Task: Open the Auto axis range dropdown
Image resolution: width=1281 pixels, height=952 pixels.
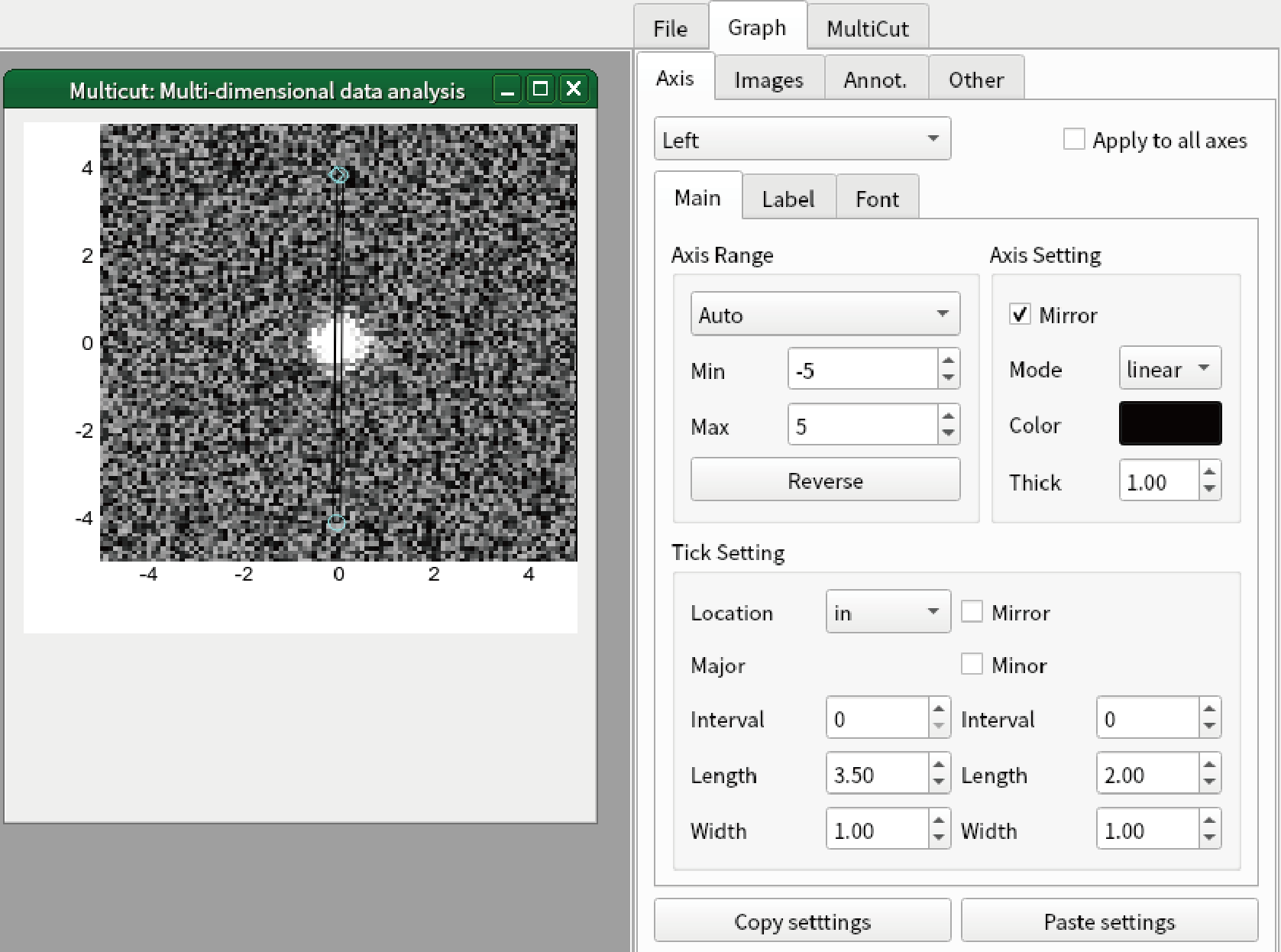Action: point(825,314)
